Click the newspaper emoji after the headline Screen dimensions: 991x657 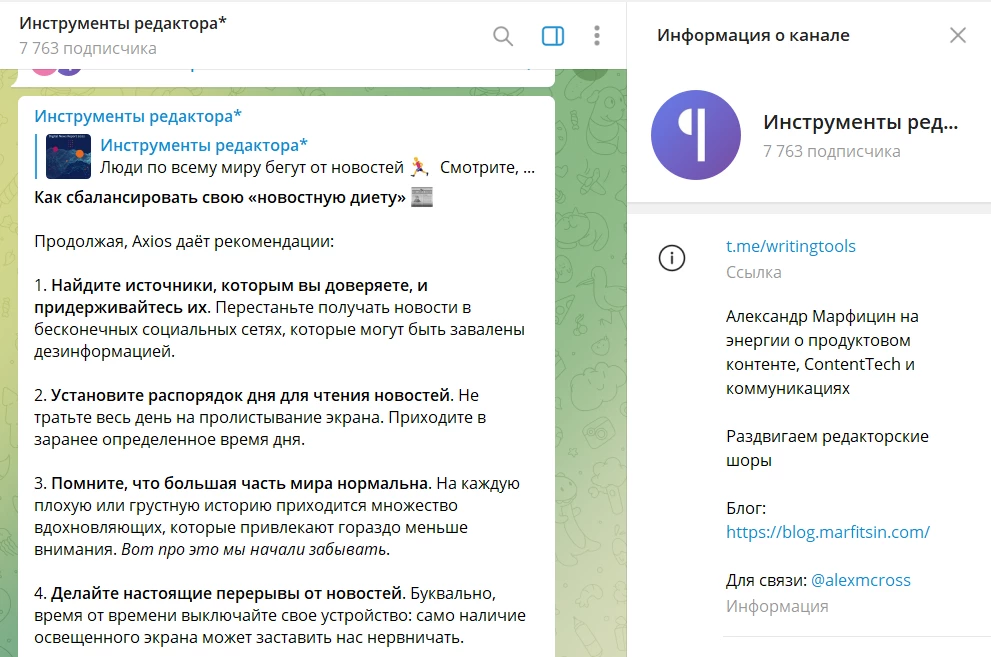pos(422,197)
